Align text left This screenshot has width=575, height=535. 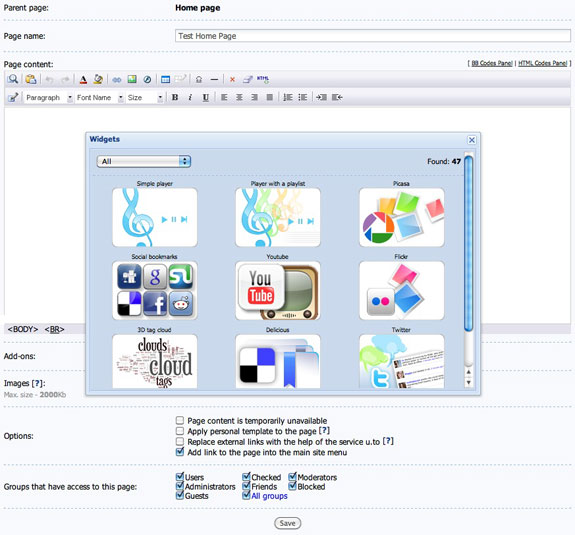tap(224, 98)
